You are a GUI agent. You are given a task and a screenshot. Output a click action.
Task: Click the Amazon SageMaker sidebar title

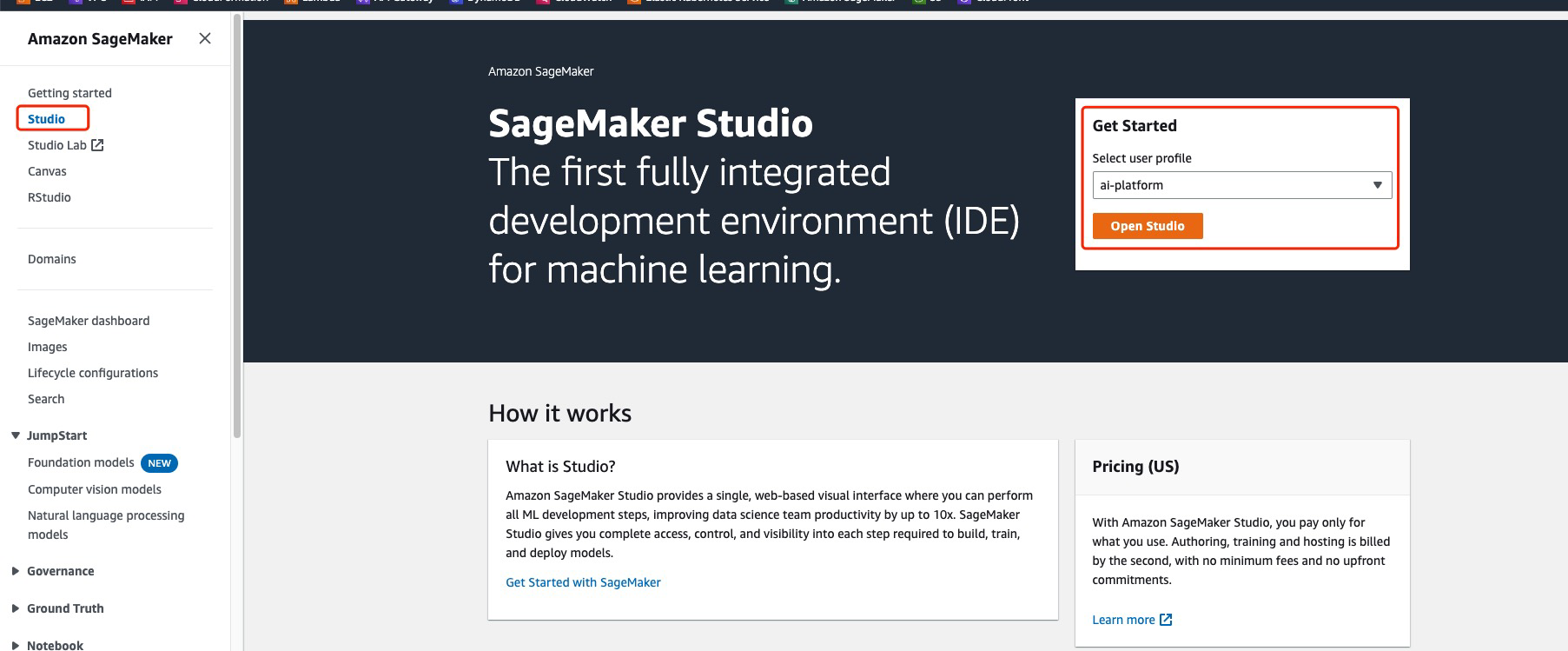point(100,39)
